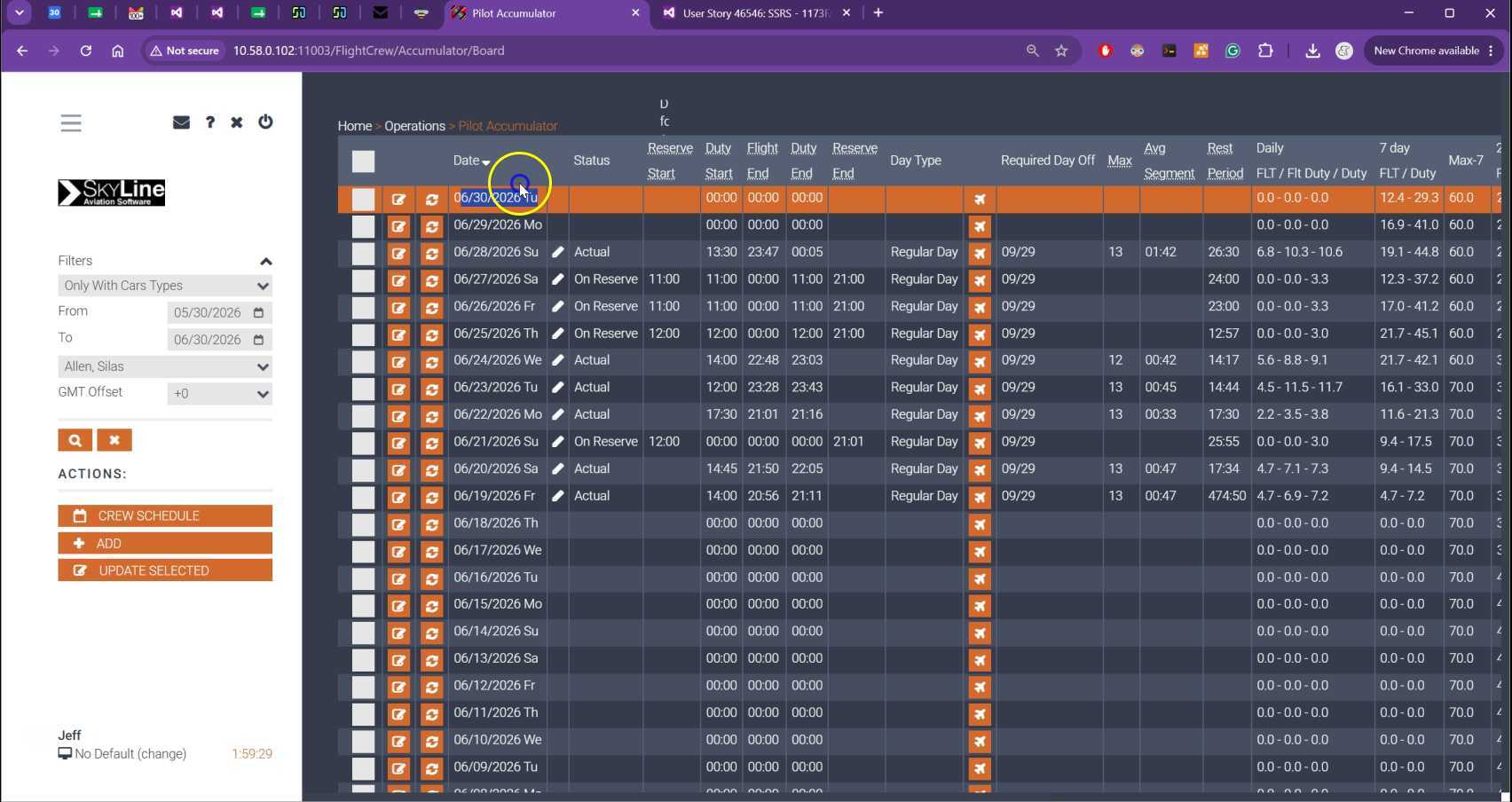Check the 06/30/2026 Tu row checkbox
This screenshot has width=1512, height=802.
point(363,200)
